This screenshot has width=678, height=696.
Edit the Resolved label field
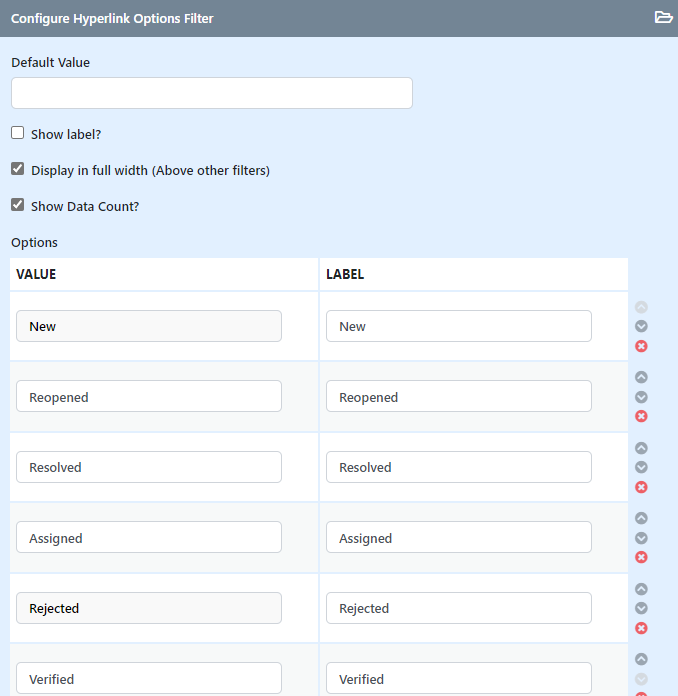(459, 467)
